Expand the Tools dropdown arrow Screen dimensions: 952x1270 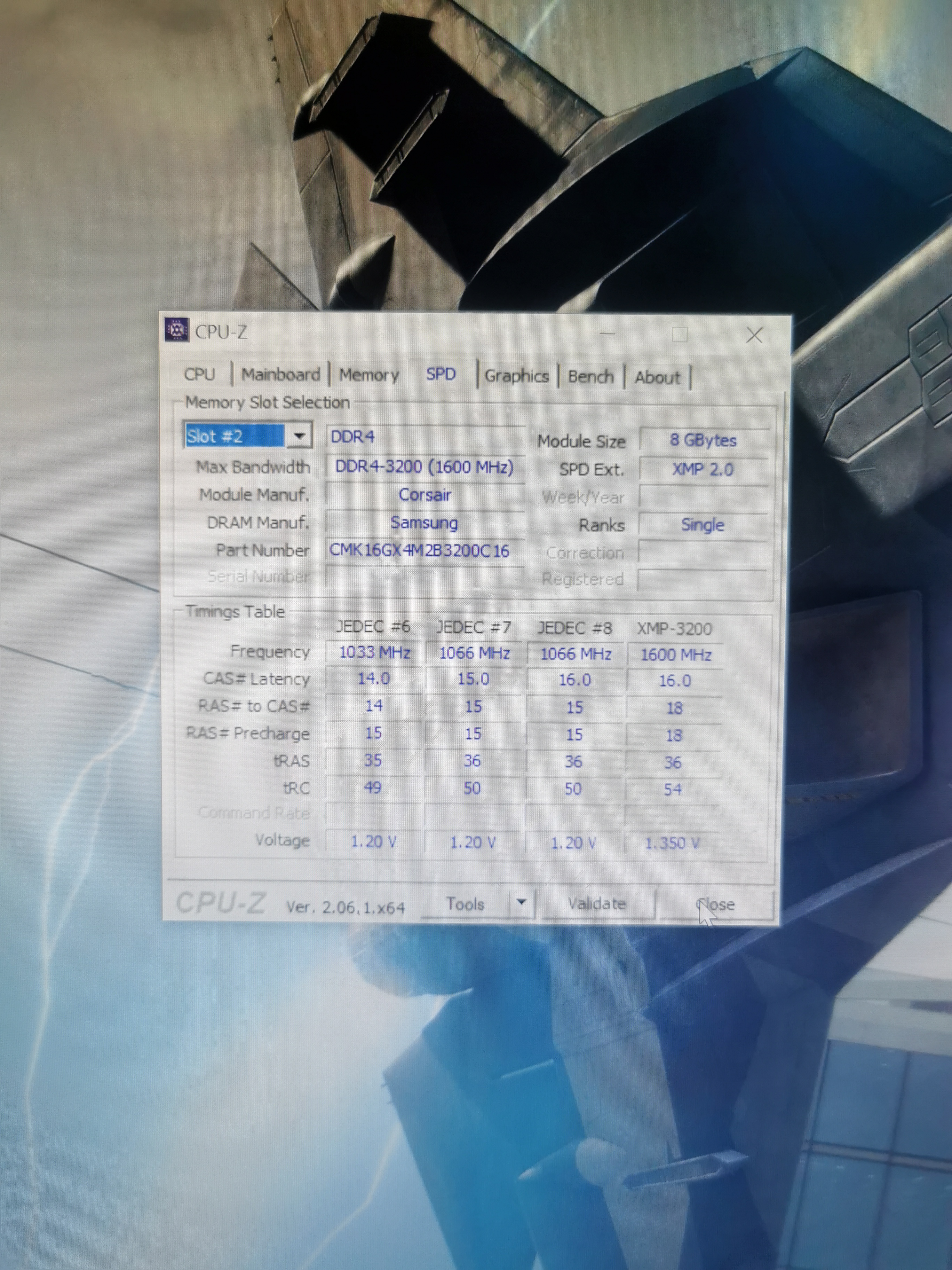pos(521,902)
